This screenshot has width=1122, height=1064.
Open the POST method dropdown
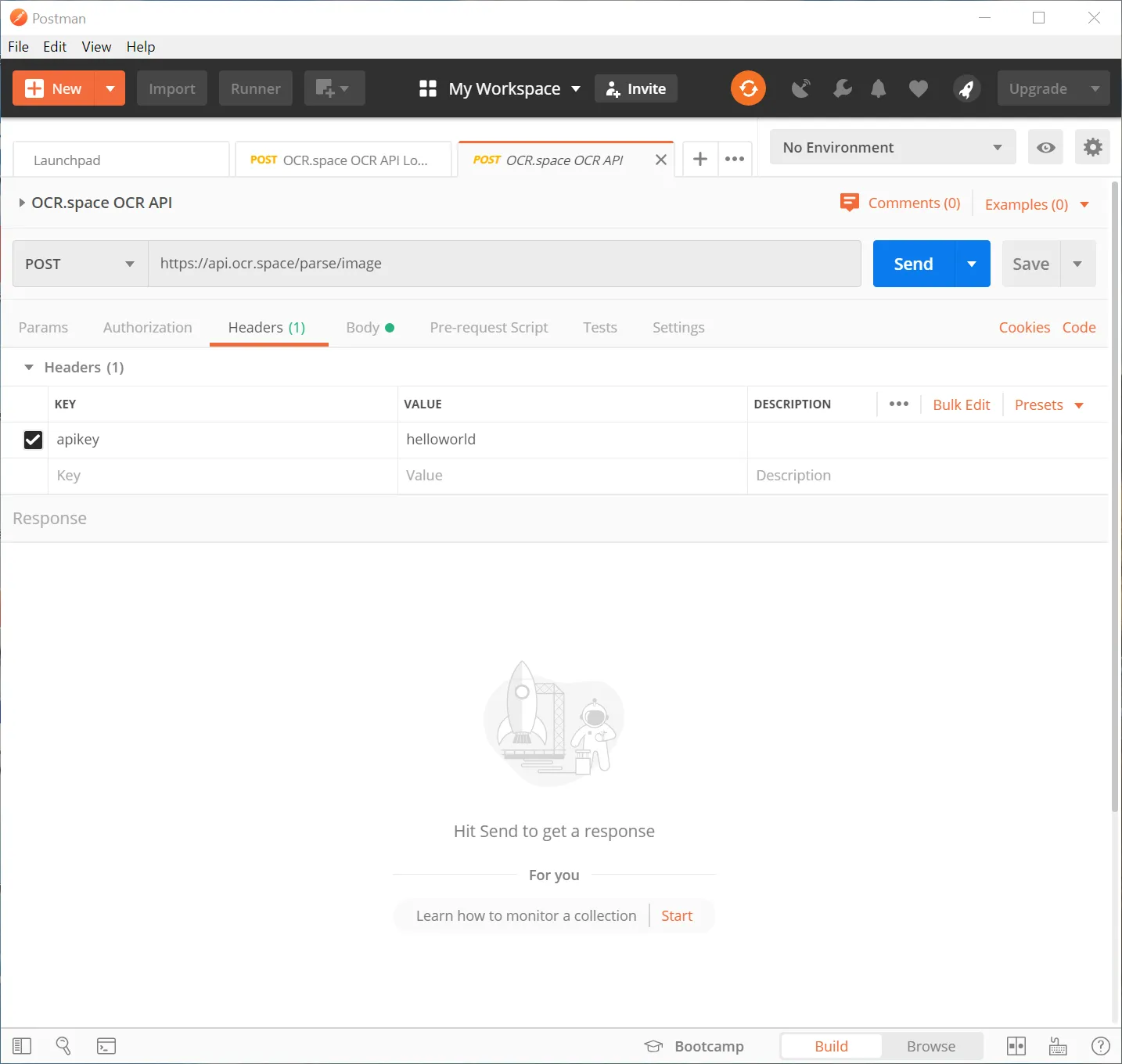pyautogui.click(x=80, y=264)
